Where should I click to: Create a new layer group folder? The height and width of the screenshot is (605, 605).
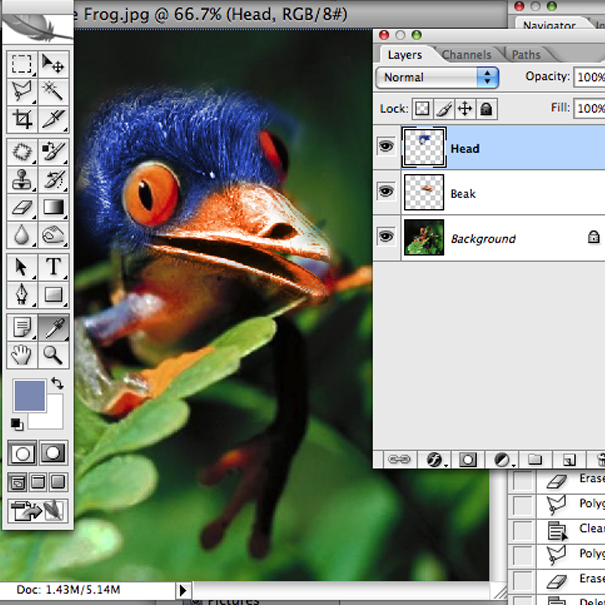point(534,459)
